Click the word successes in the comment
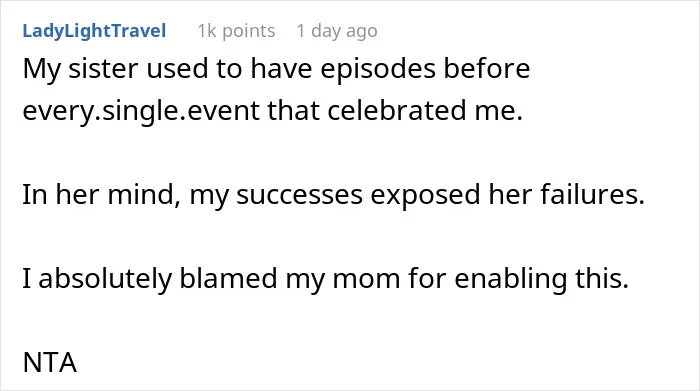Image resolution: width=700 pixels, height=391 pixels. pos(299,196)
